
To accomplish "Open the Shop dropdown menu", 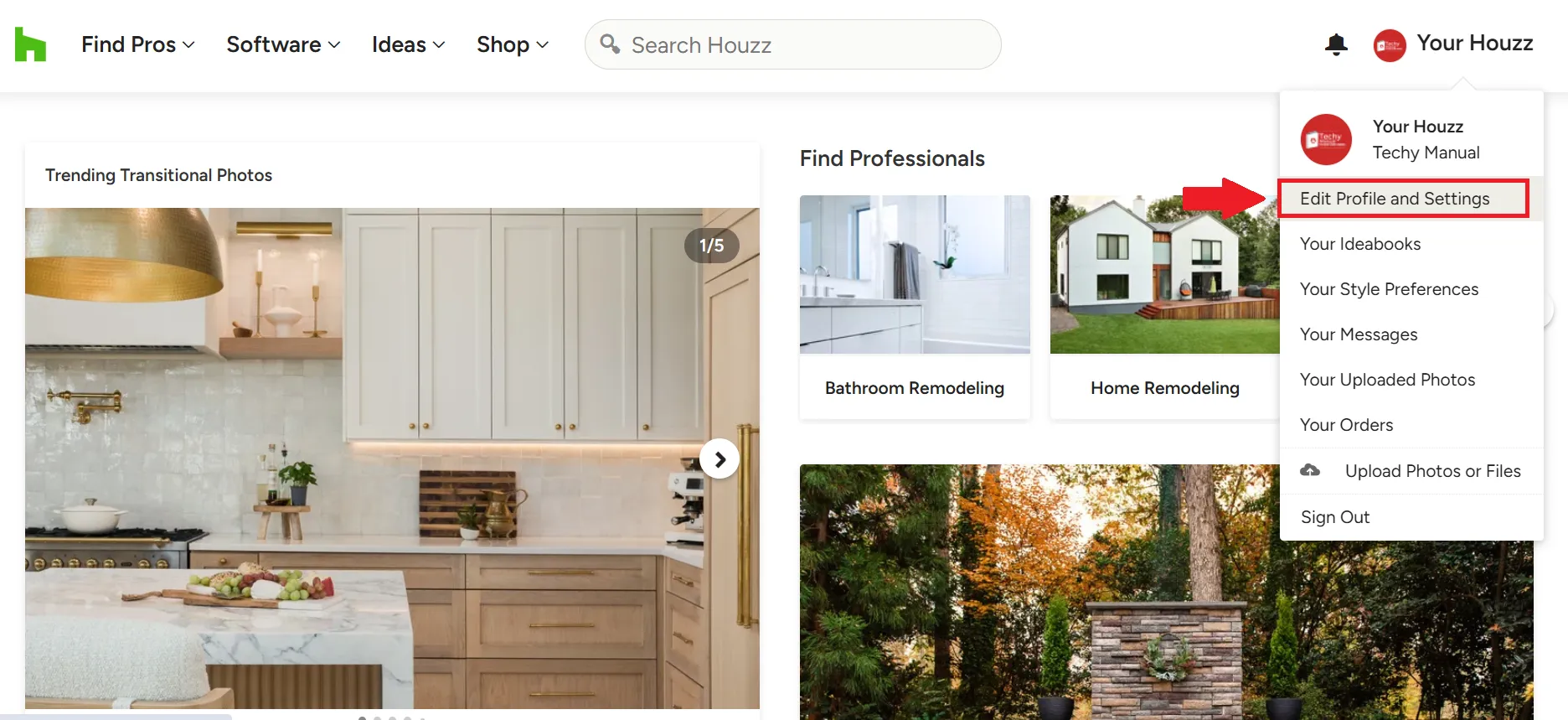I will [513, 44].
